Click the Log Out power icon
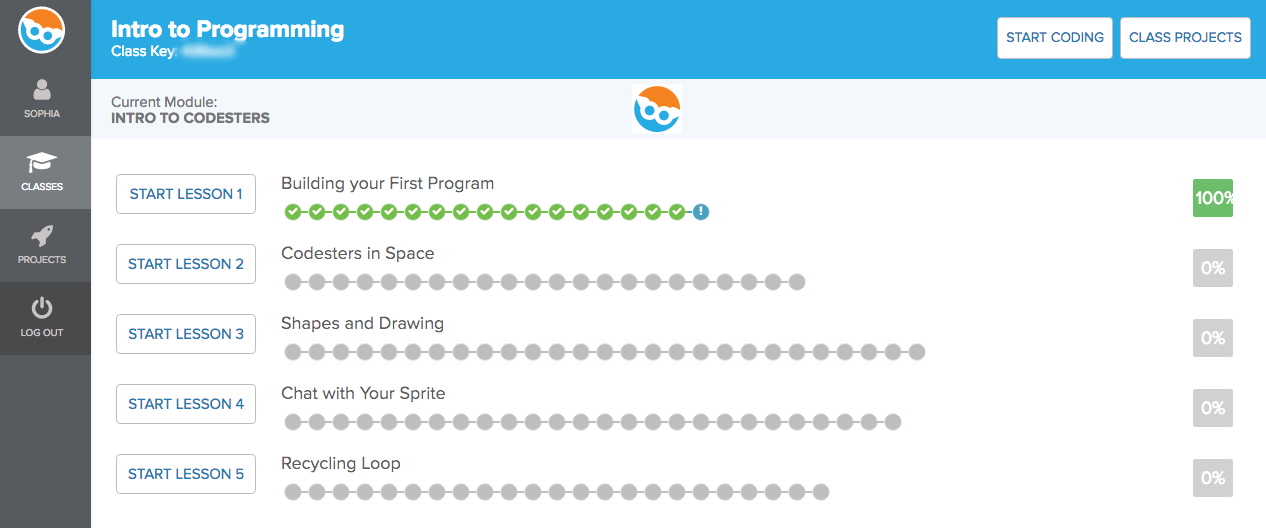 pos(42,309)
